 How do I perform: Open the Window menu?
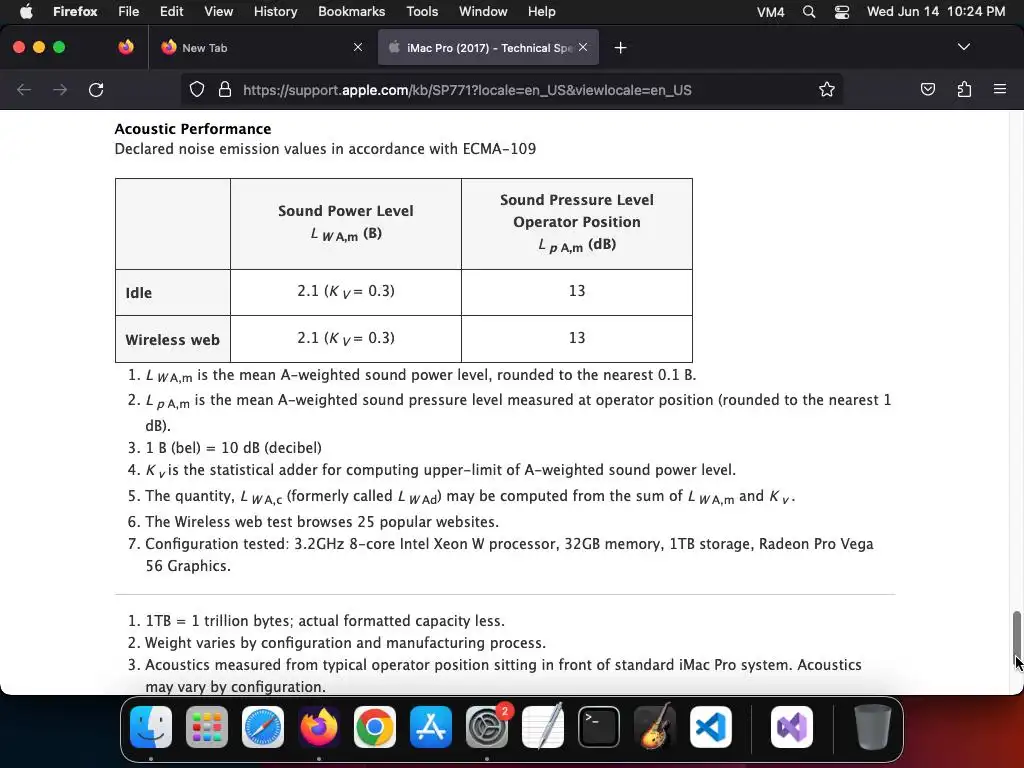coord(483,12)
